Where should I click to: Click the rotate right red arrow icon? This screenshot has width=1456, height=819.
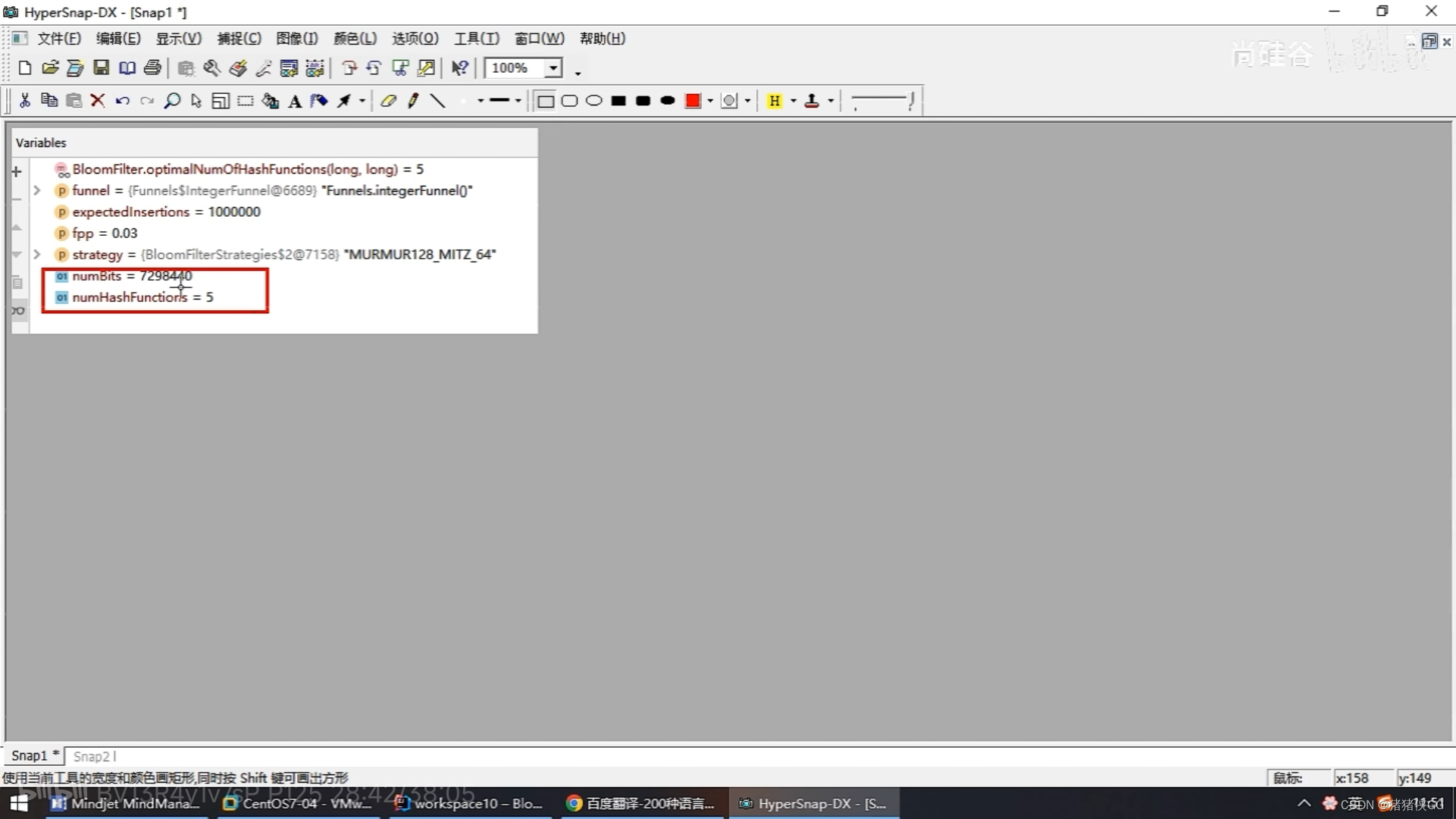coord(349,68)
